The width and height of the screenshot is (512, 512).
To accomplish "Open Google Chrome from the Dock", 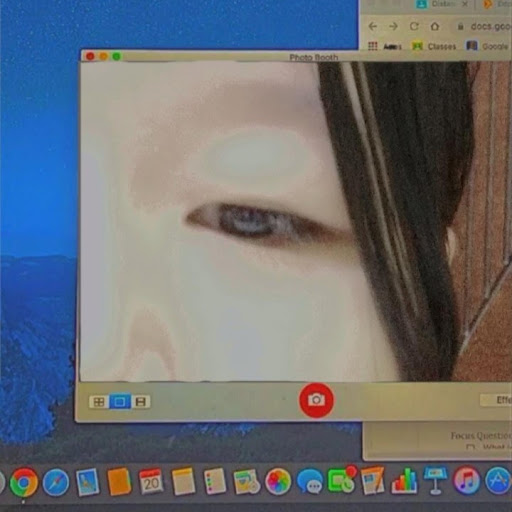I will 23,482.
